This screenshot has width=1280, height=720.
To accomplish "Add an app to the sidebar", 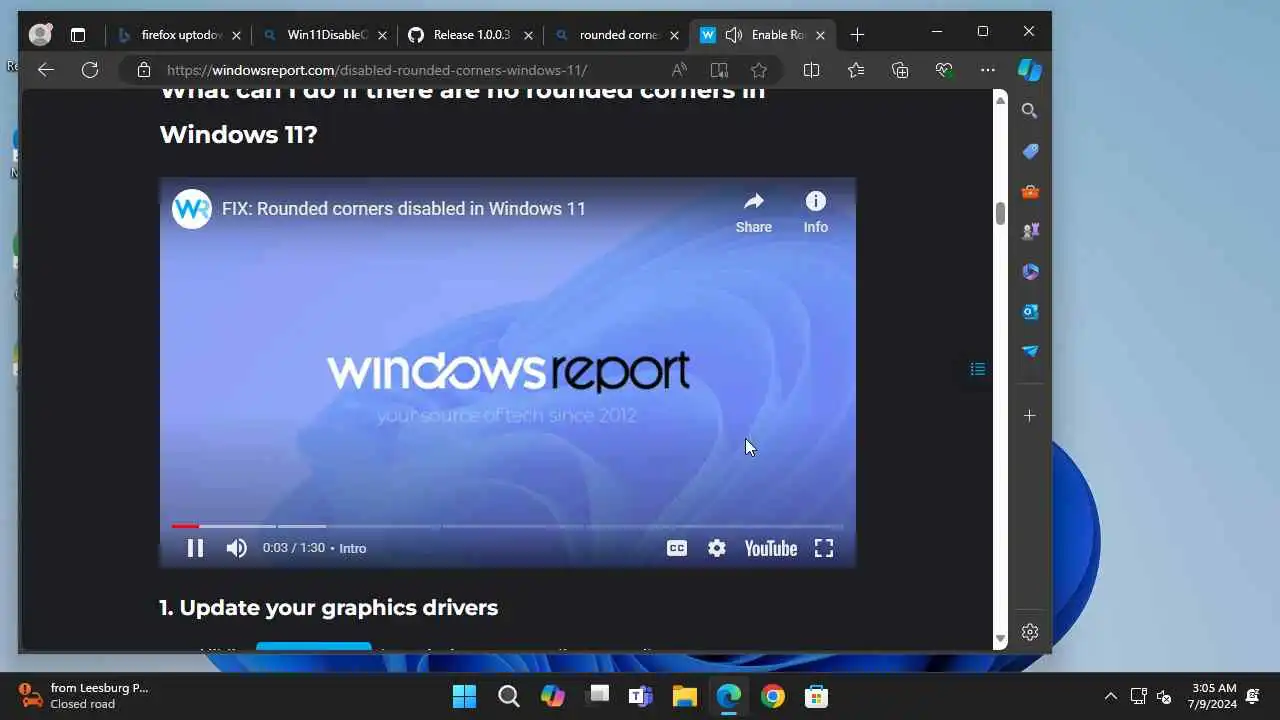I will pos(1030,415).
